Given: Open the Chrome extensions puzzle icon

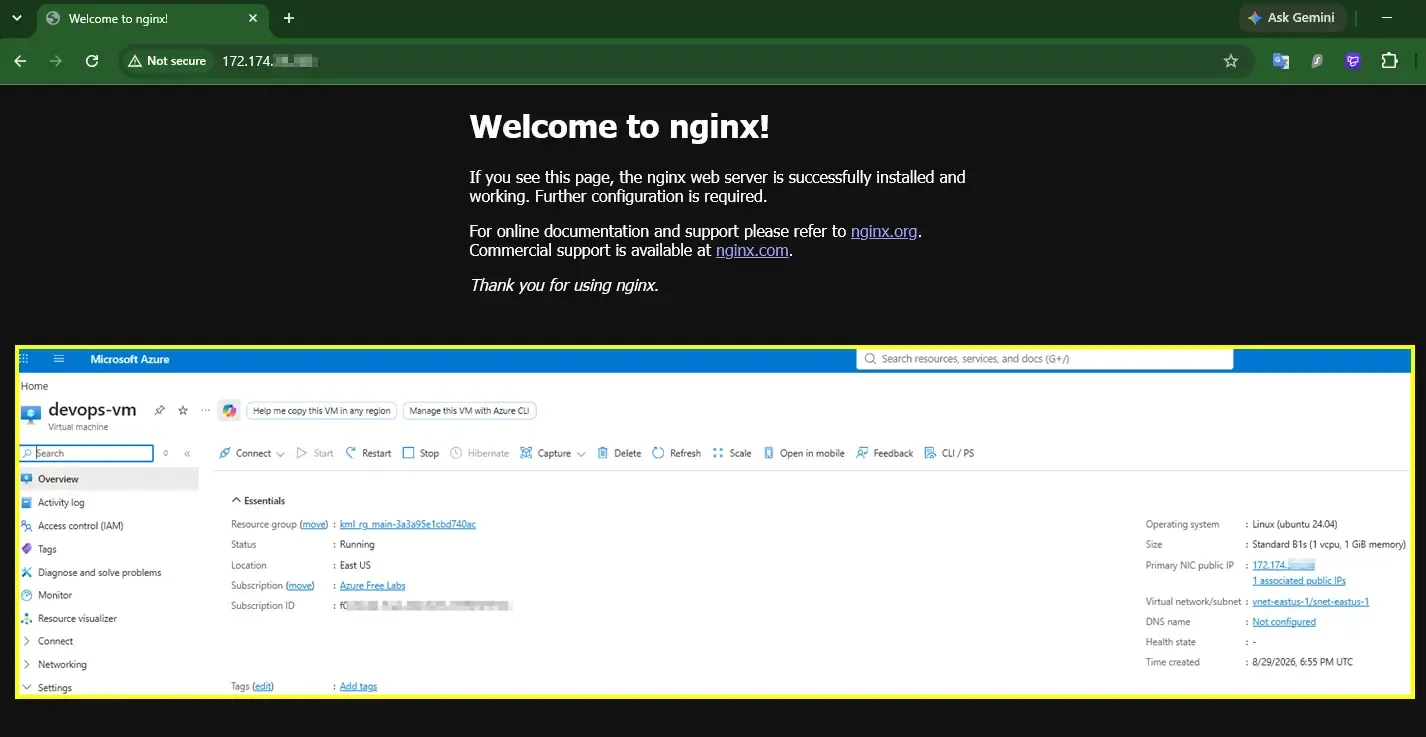Looking at the screenshot, I should [1389, 61].
